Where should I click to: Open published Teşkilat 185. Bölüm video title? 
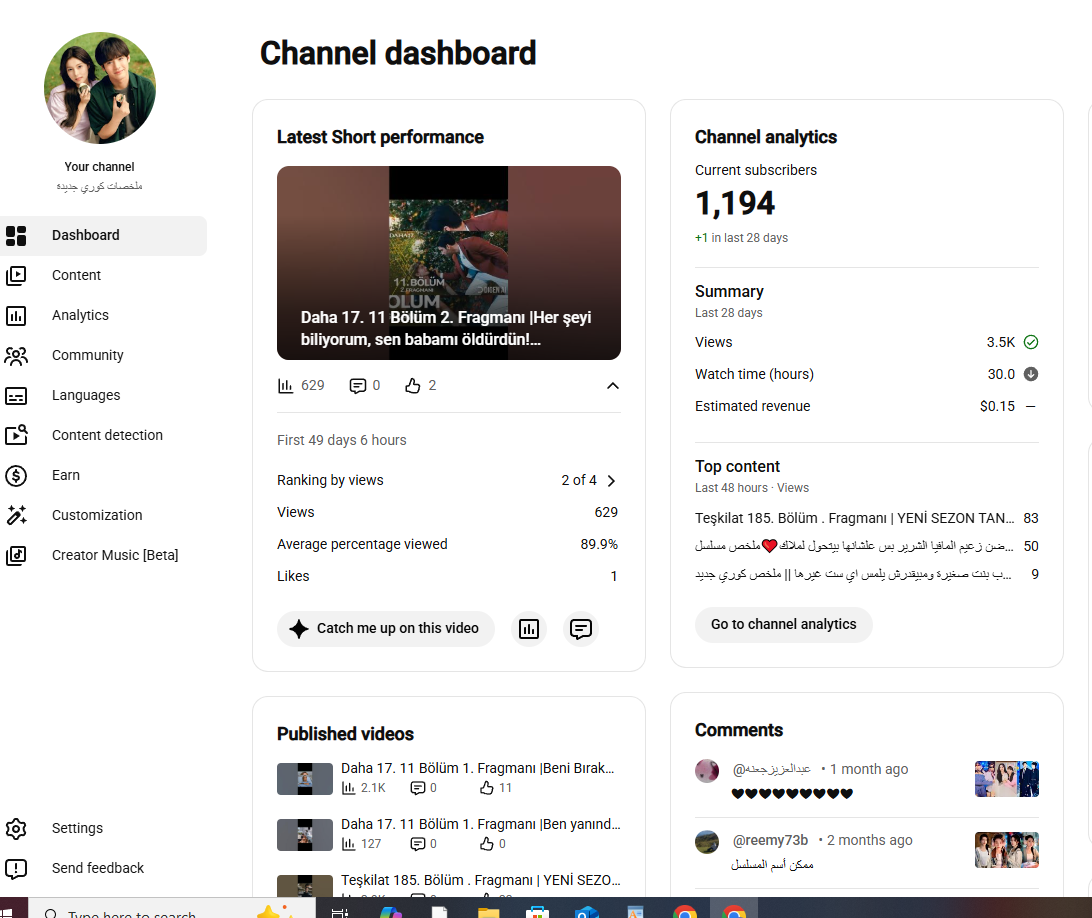481,880
